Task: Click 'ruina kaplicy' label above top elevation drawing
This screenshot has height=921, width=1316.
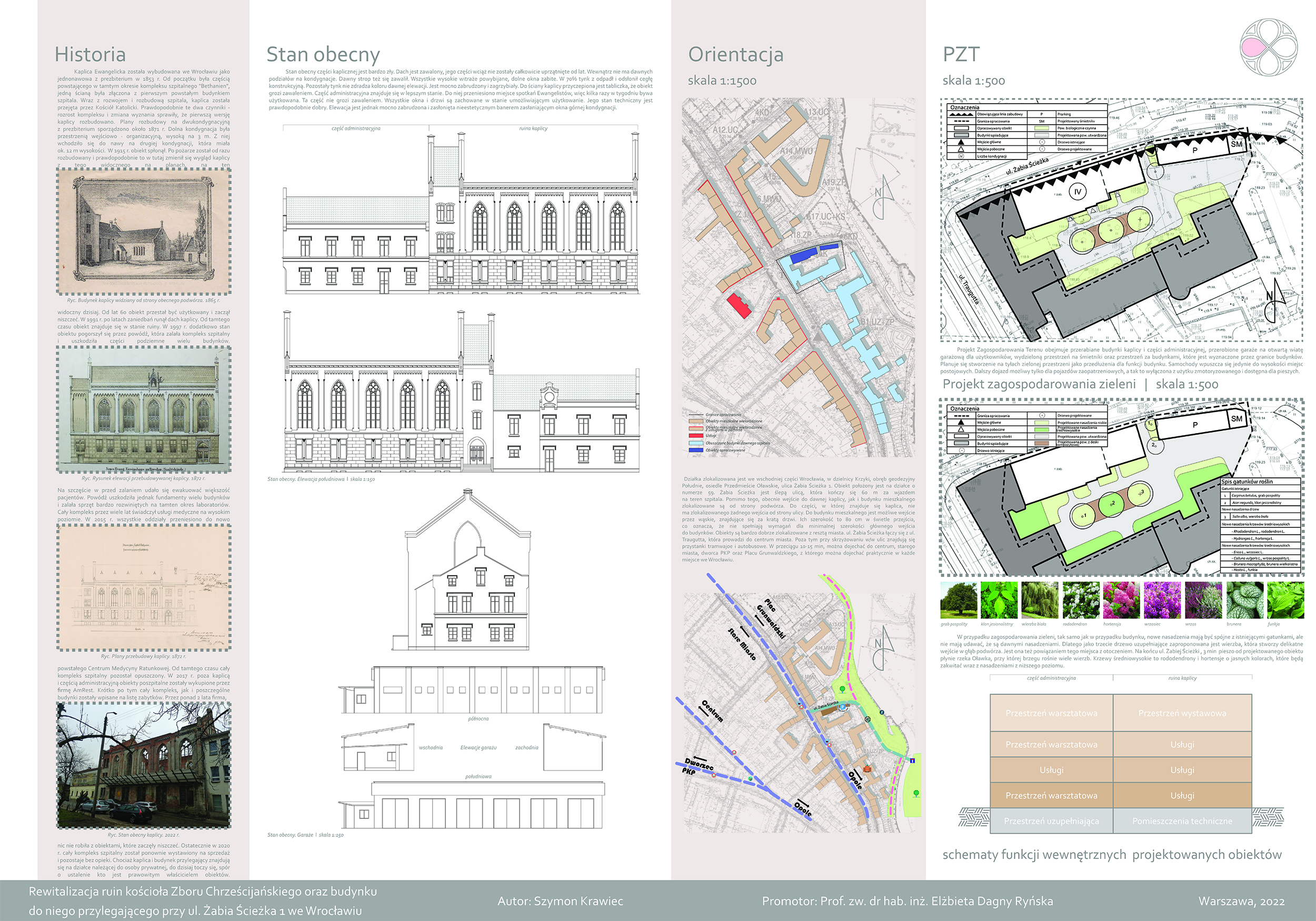Action: pyautogui.click(x=533, y=128)
